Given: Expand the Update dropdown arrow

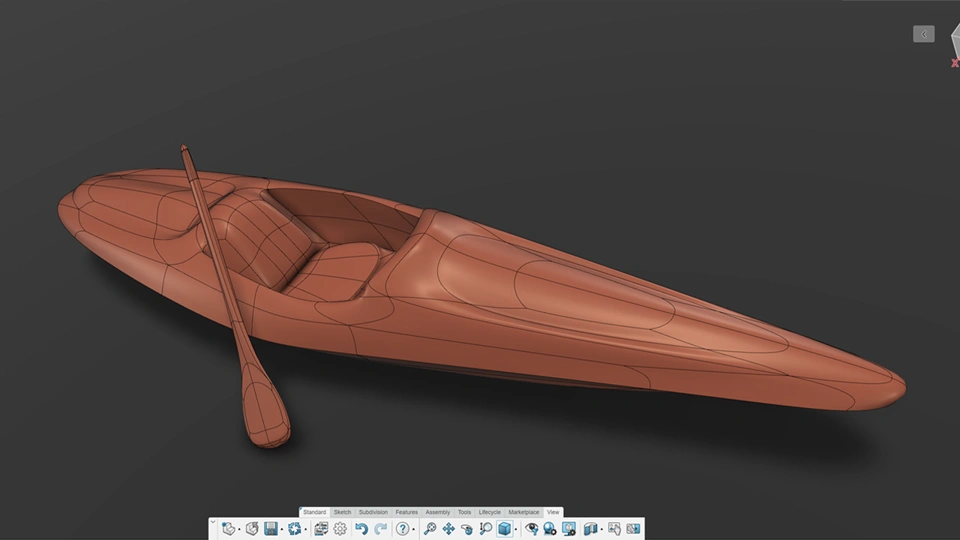Looking at the screenshot, I should 306,530.
